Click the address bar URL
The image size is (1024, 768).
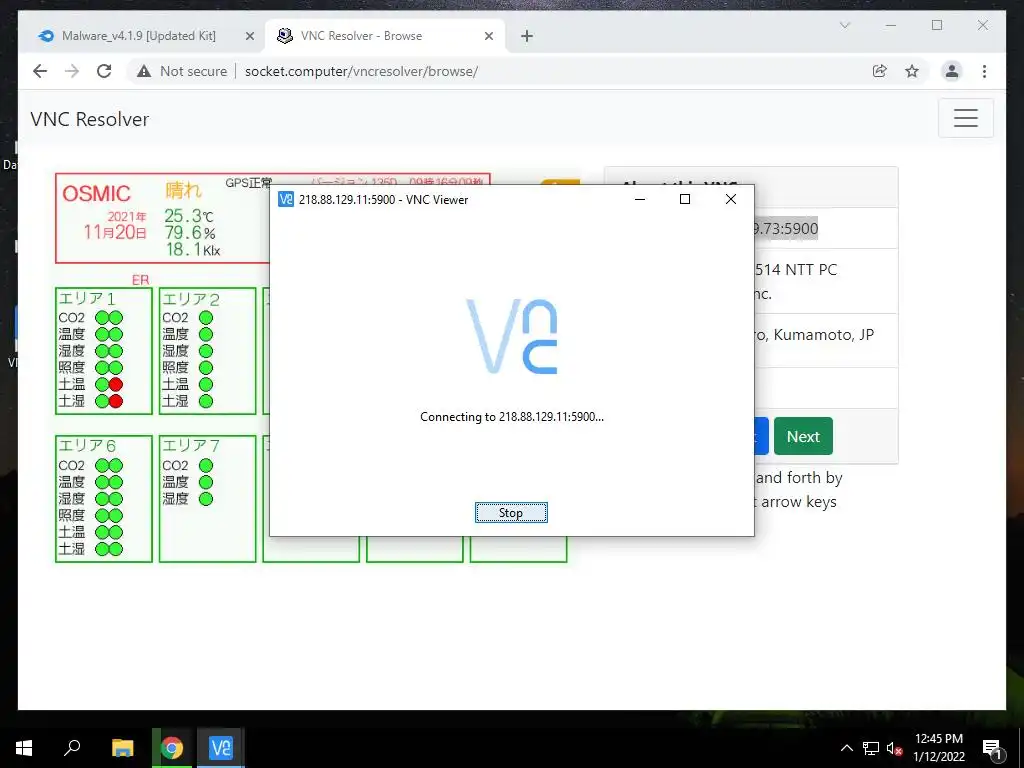[361, 71]
